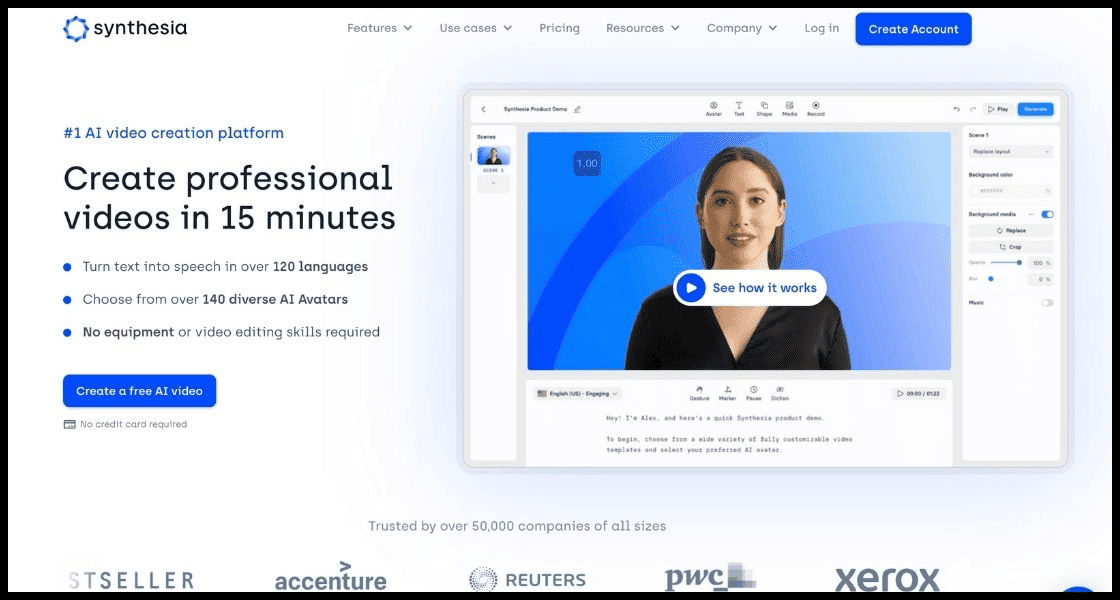
Task: Open the Log in page
Action: click(821, 28)
